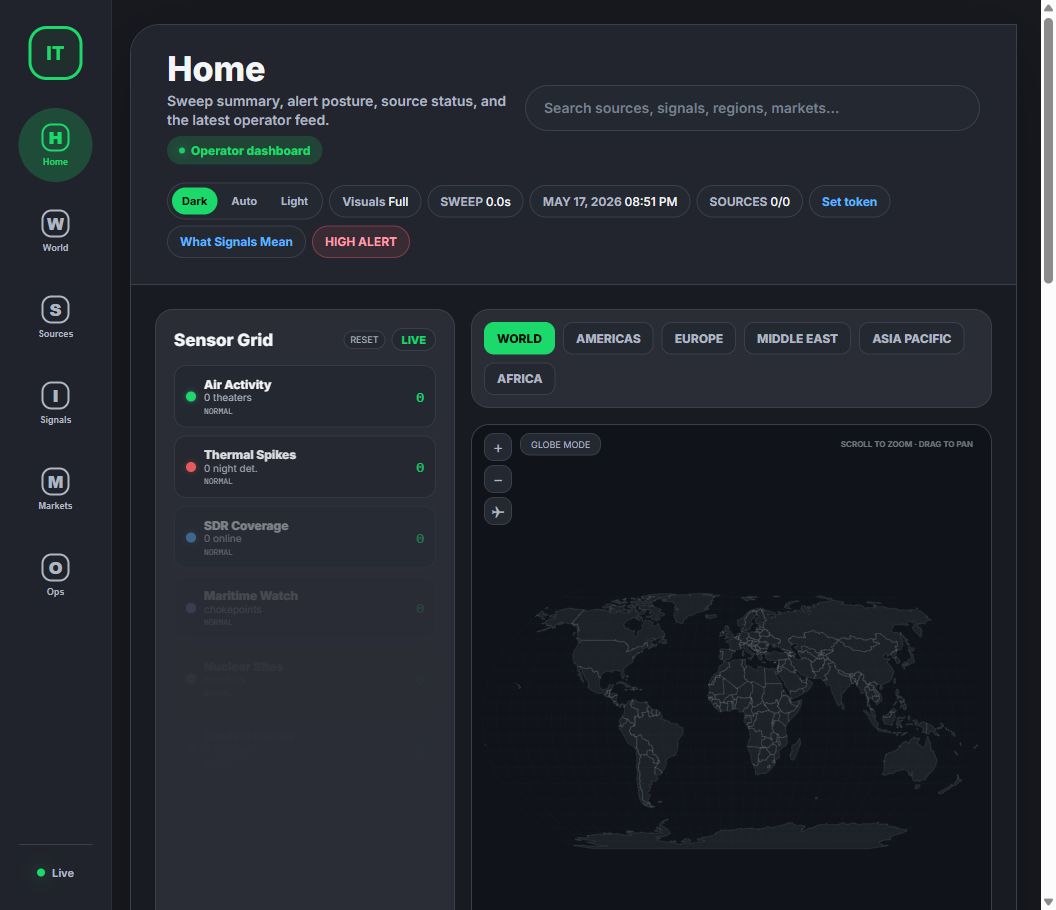This screenshot has width=1056, height=910.
Task: Select Auto theme mode
Action: point(244,201)
